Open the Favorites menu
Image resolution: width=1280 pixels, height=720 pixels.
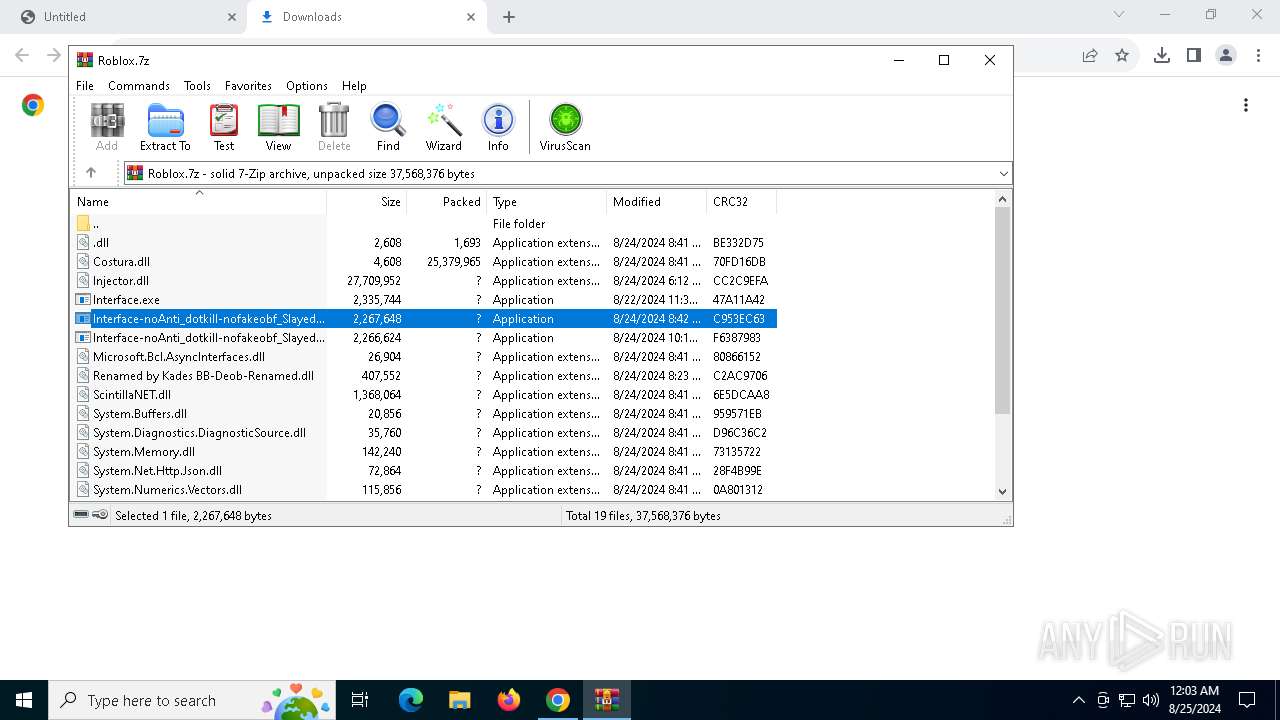click(x=248, y=86)
